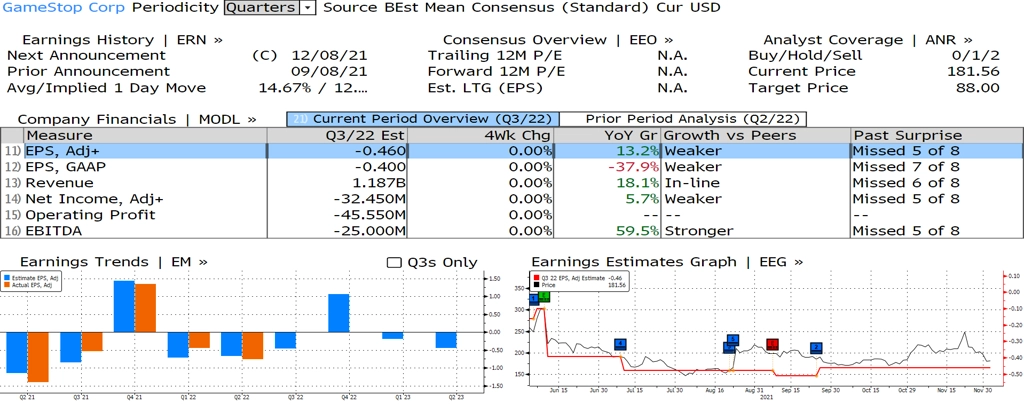Click the red event marker on estimates graph
Screen dimensions: 1024x404
pos(773,345)
